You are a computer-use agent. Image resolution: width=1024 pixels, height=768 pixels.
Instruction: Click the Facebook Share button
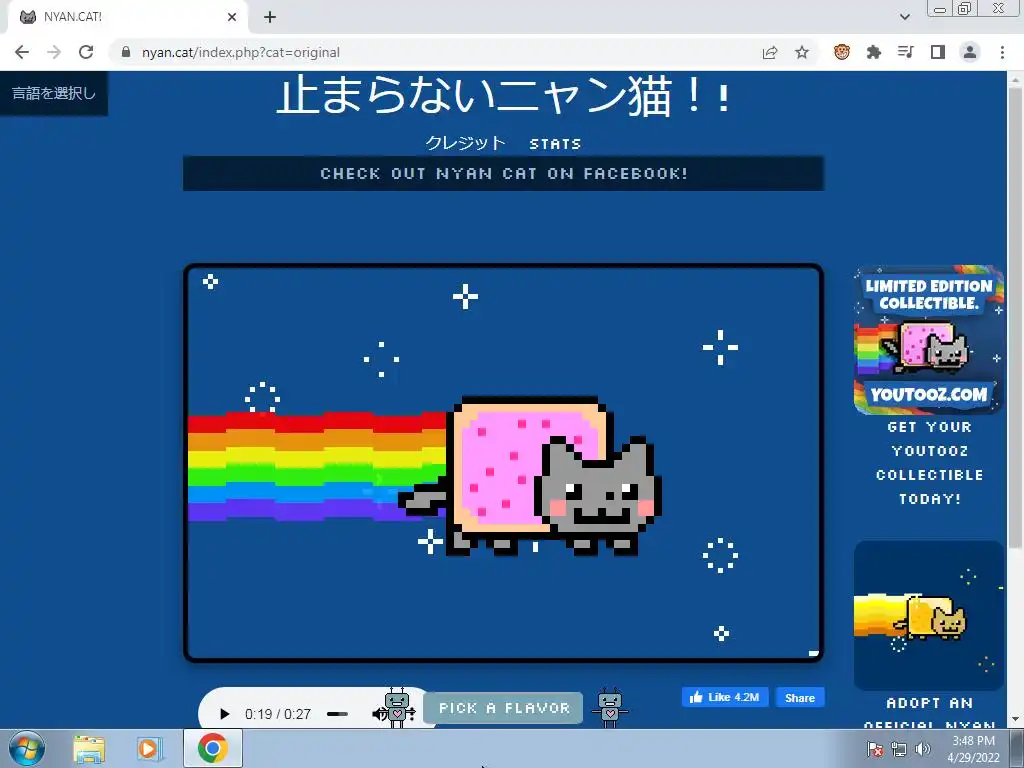pyautogui.click(x=800, y=697)
